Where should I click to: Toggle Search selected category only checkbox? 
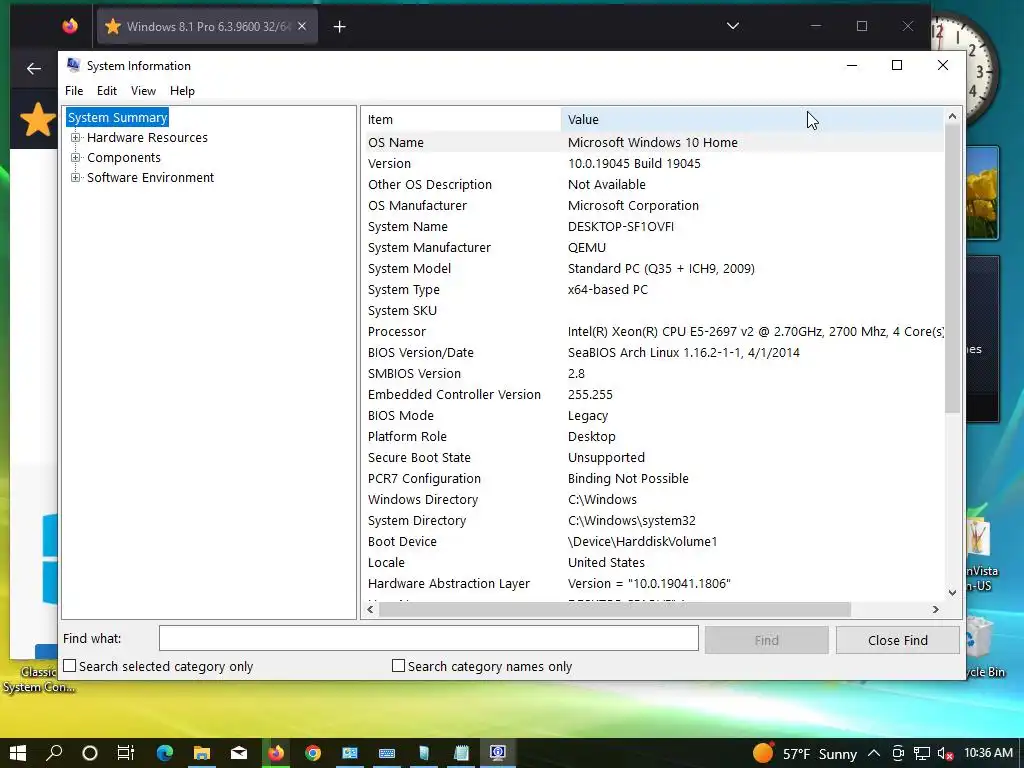click(x=70, y=665)
